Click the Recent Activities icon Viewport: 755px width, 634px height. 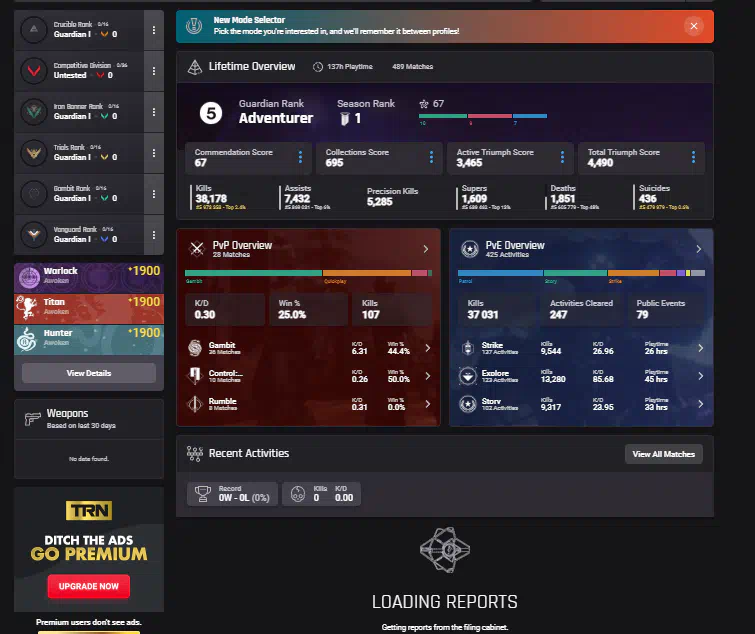tap(195, 453)
